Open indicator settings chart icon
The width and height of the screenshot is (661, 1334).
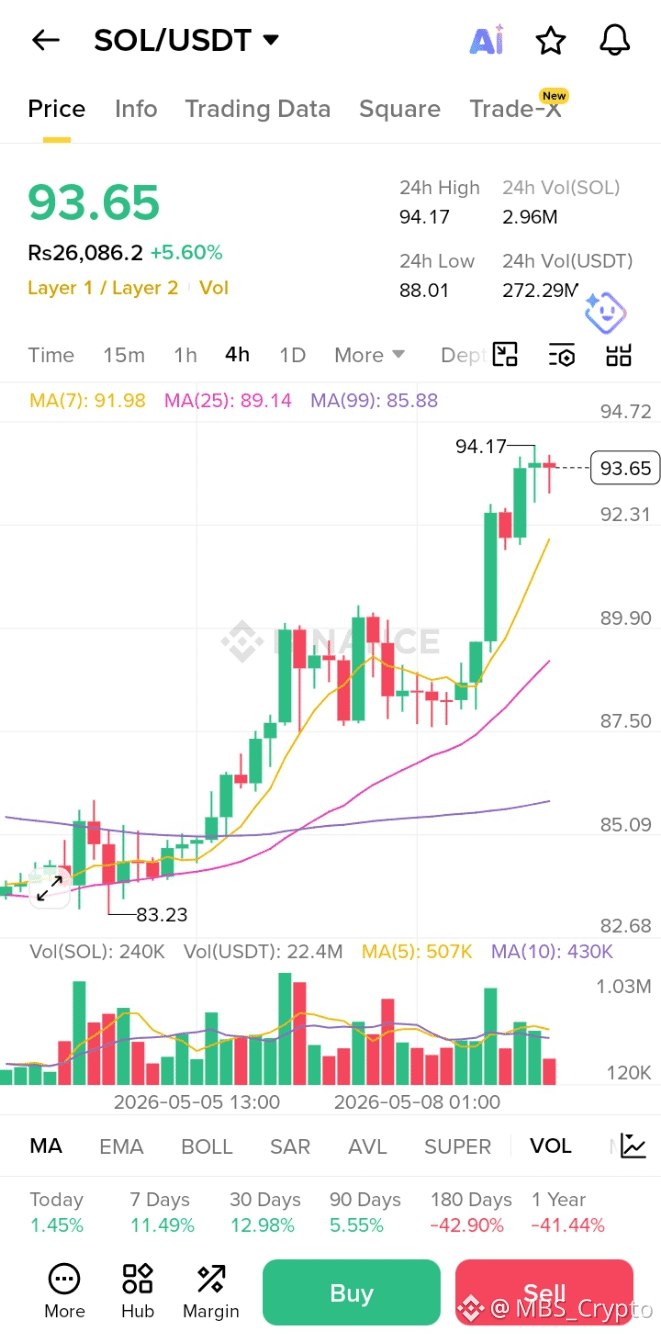pos(633,1146)
